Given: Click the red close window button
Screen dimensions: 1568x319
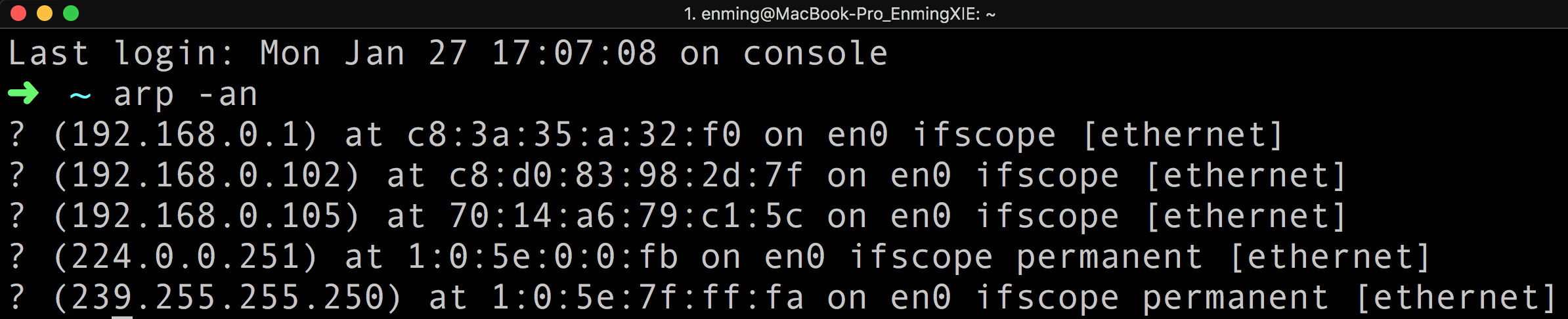Looking at the screenshot, I should point(18,13).
